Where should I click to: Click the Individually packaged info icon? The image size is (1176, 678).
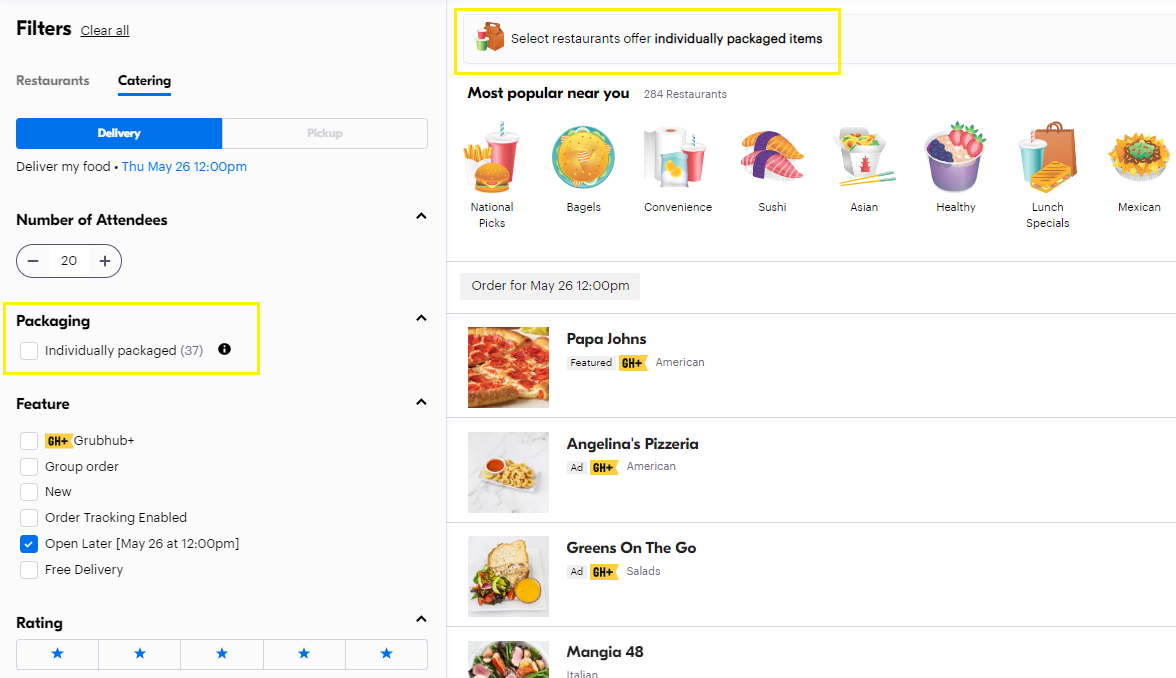coord(224,349)
